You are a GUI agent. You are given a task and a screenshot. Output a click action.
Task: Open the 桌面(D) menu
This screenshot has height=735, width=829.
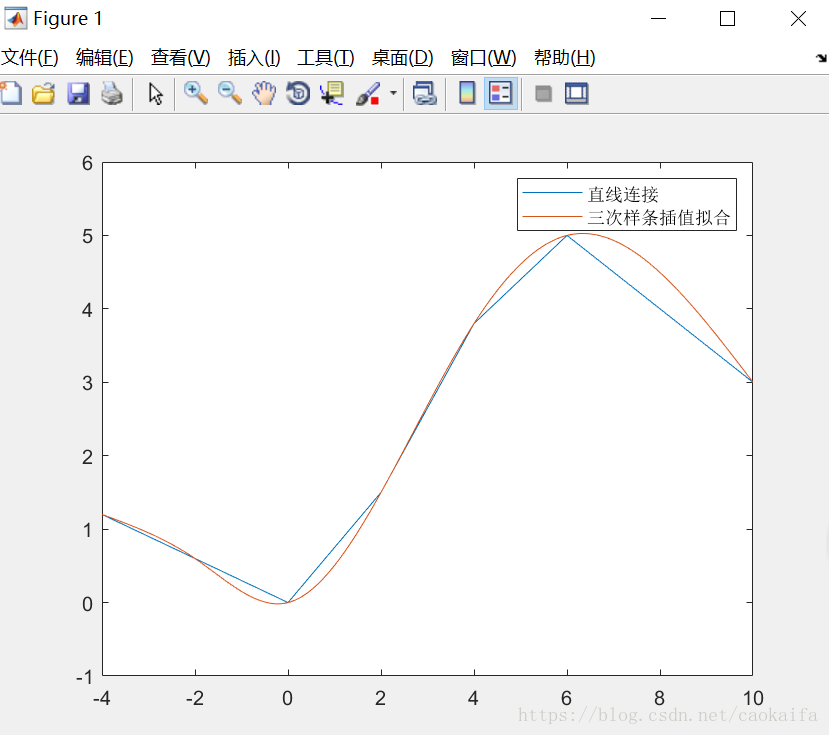click(x=402, y=57)
